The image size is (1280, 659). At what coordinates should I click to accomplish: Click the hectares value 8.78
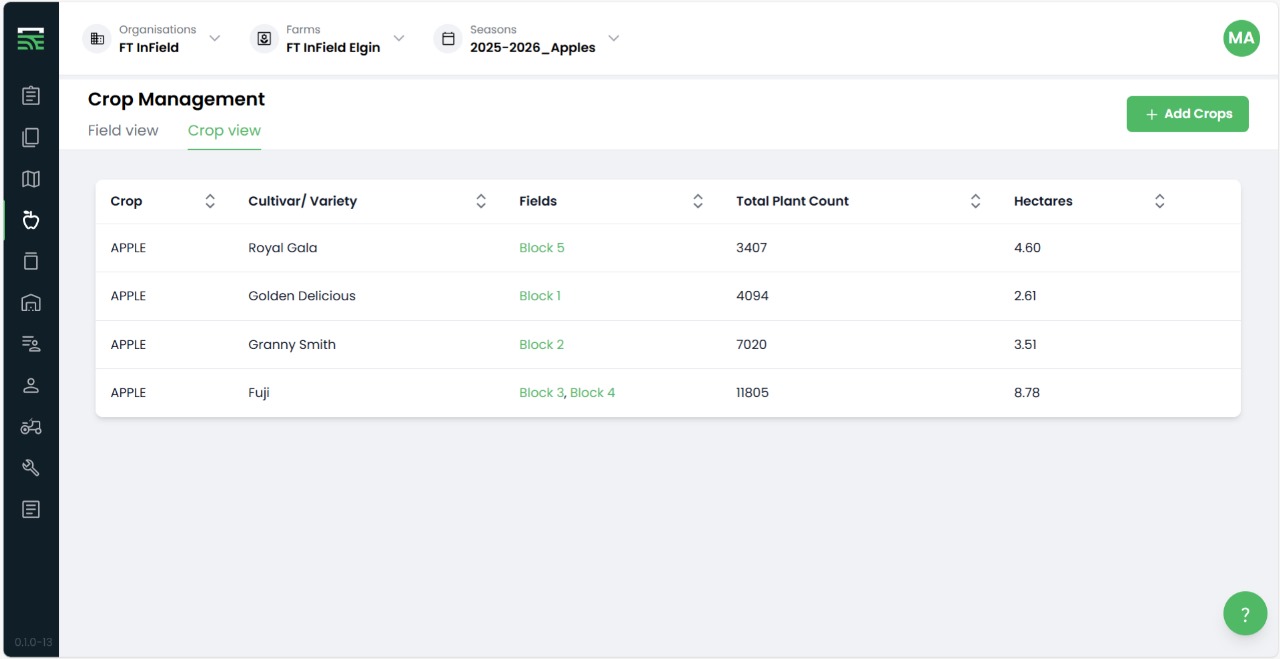pyautogui.click(x=1027, y=393)
